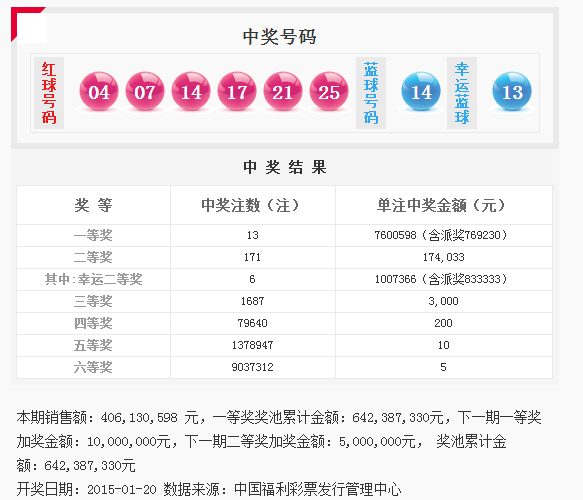
Task: Click the 蓝球号码 label
Action: (x=371, y=93)
